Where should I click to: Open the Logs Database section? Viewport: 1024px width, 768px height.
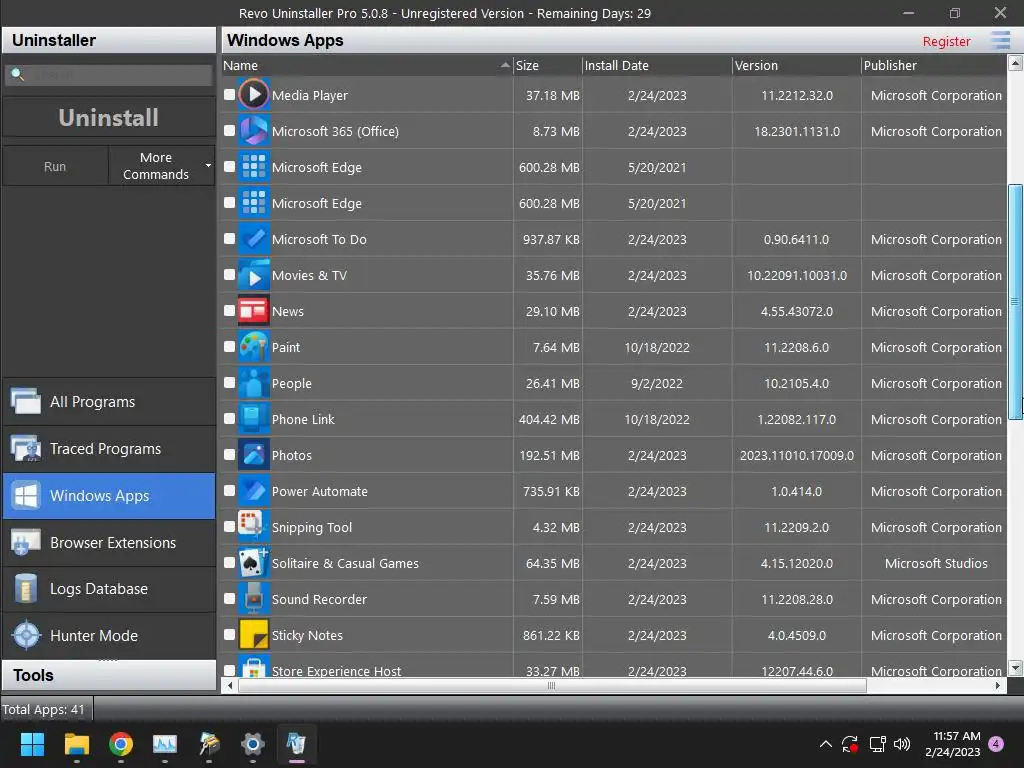click(x=109, y=589)
